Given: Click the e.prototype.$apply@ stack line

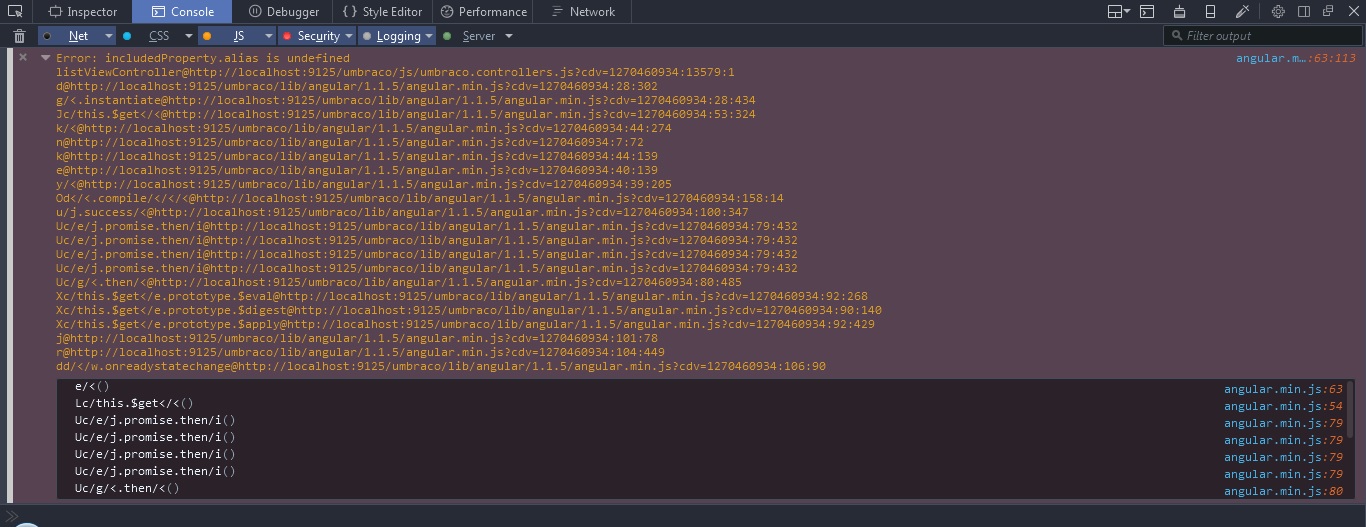Looking at the screenshot, I should pyautogui.click(x=465, y=324).
